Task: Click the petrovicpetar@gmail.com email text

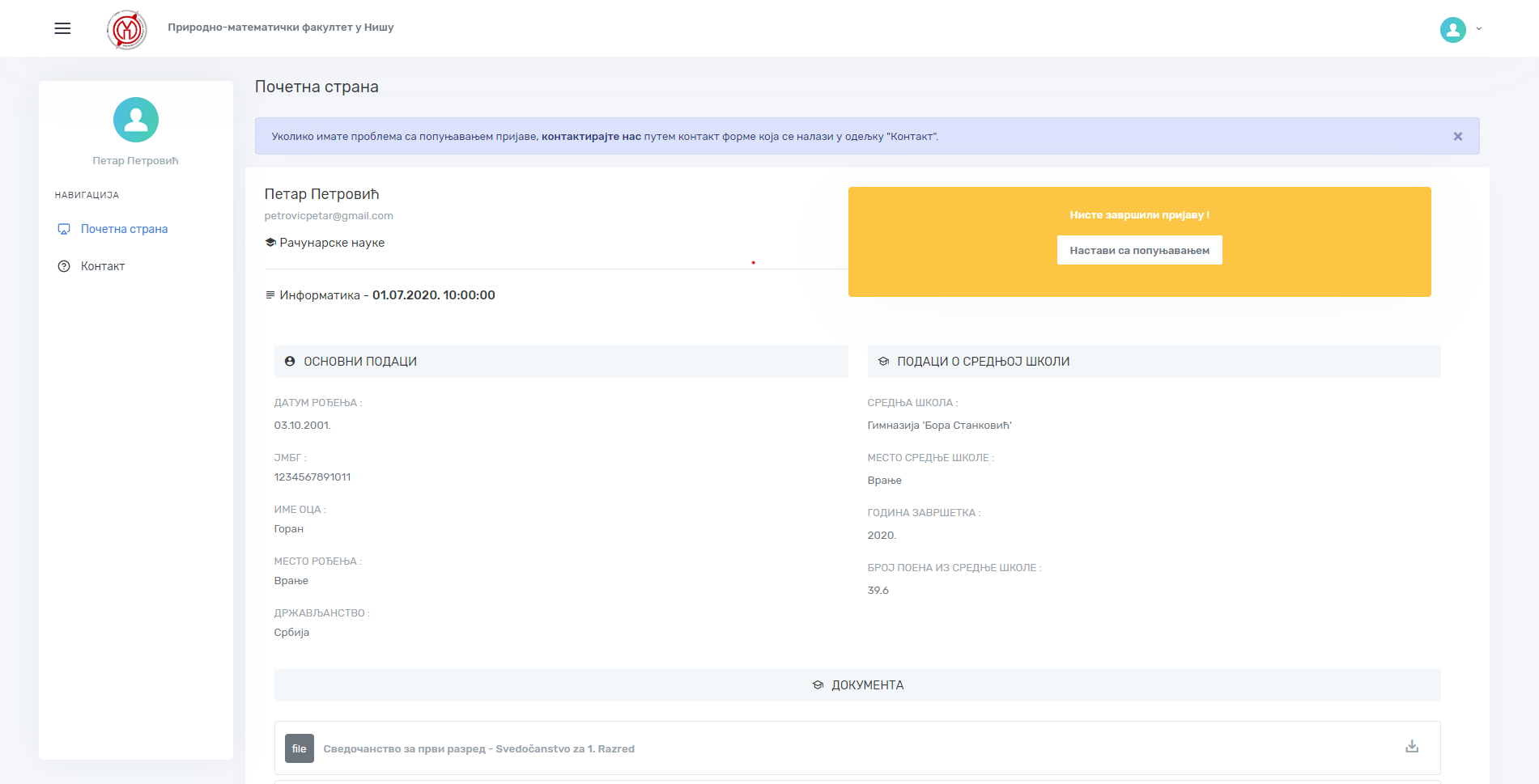Action: click(329, 216)
